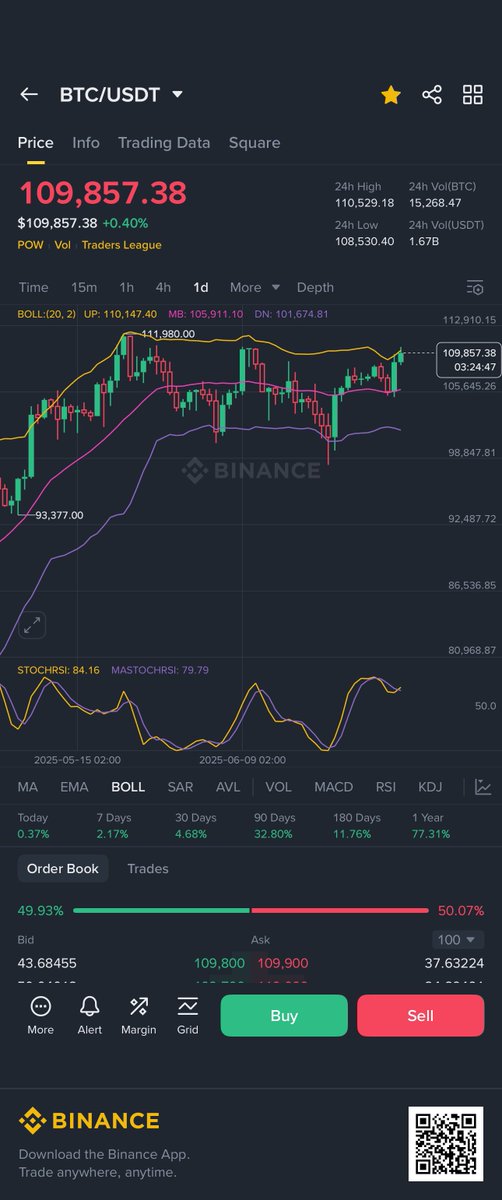
Task: Open the Trading Data tab
Action: click(164, 143)
